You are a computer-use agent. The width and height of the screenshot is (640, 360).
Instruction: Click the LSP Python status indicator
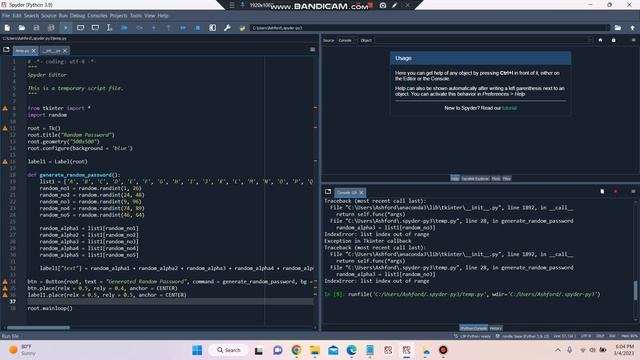pyautogui.click(x=472, y=336)
